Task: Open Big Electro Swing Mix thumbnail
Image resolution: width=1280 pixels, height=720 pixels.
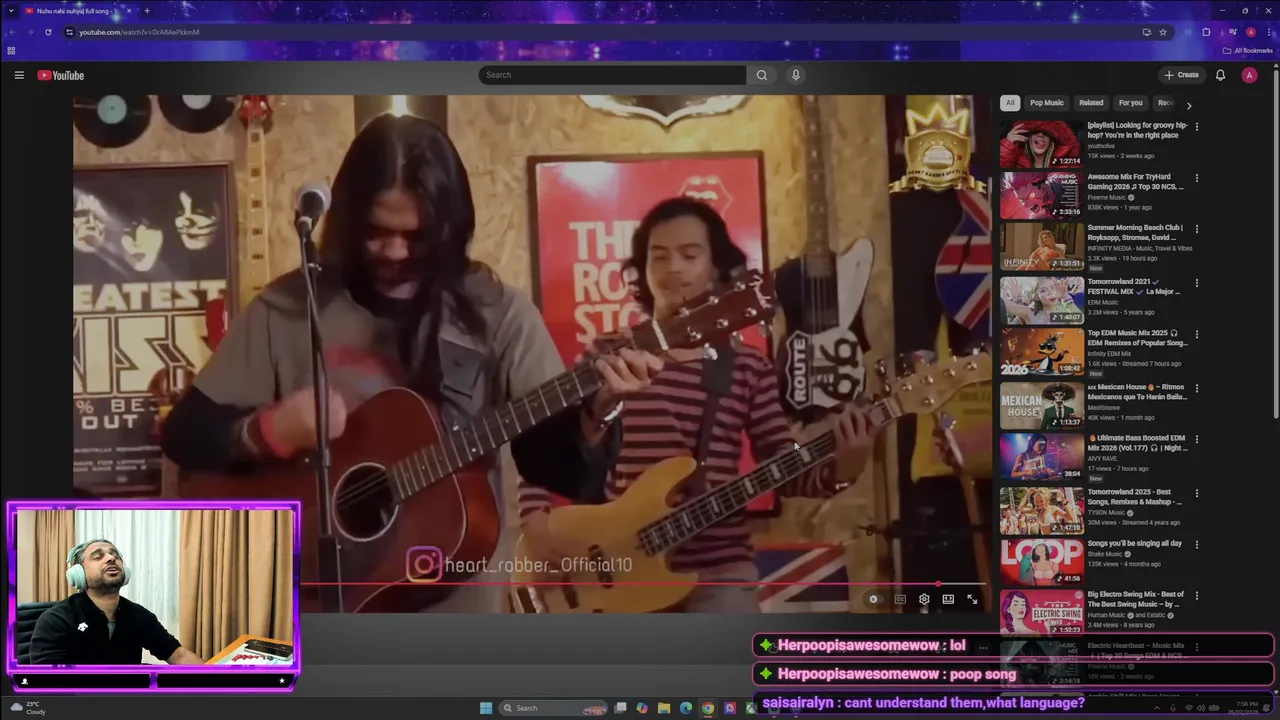Action: [x=1041, y=611]
